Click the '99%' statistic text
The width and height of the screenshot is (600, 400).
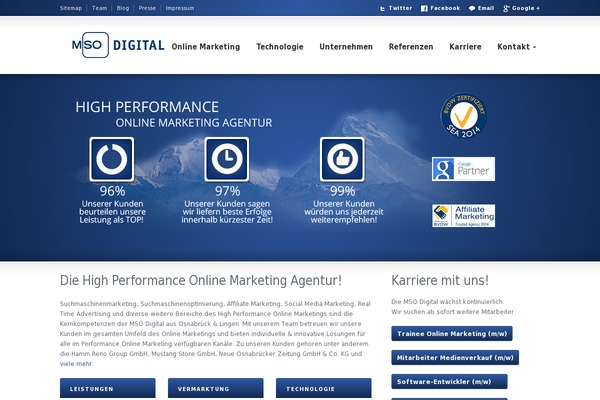[342, 191]
